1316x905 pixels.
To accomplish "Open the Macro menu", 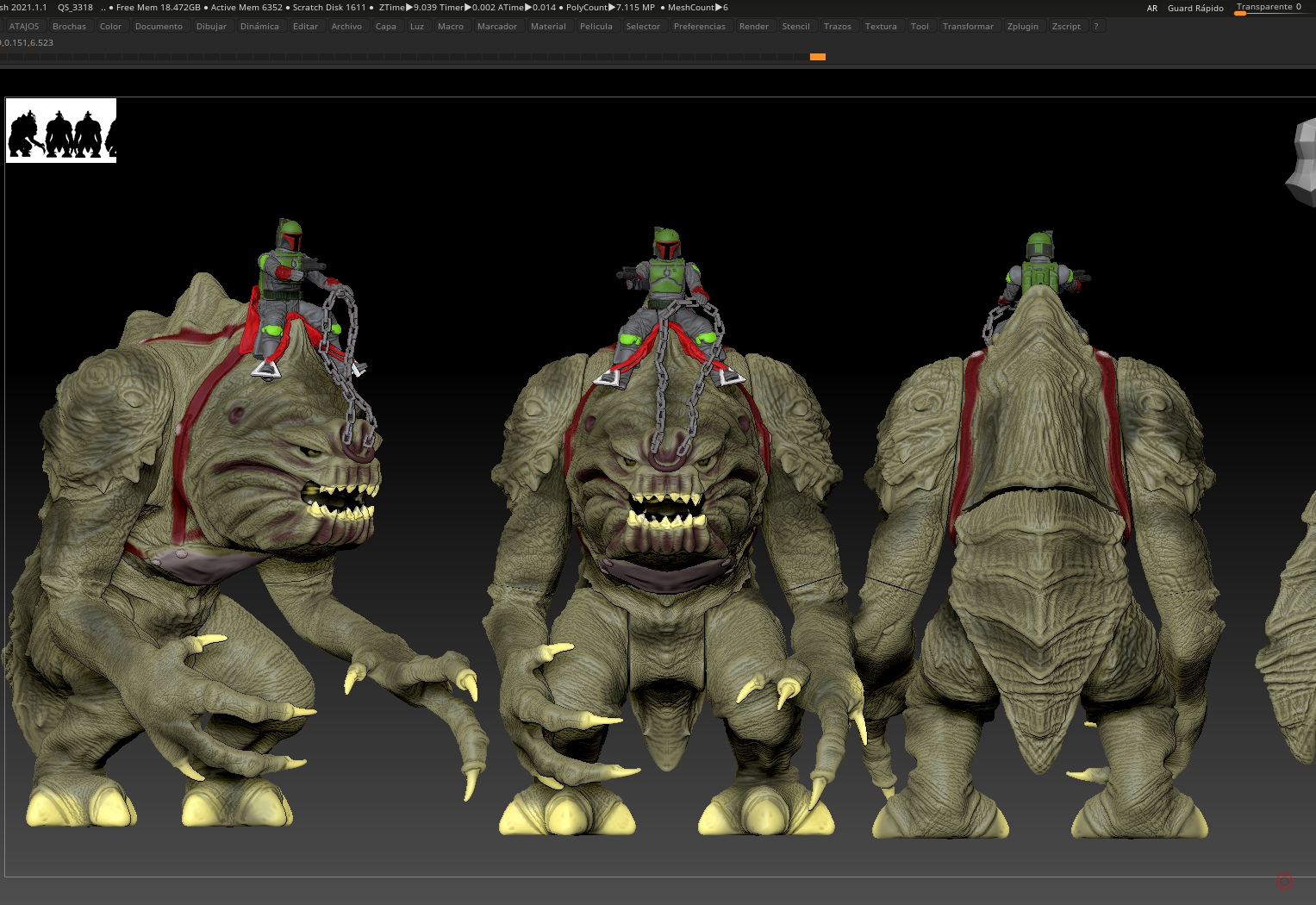I will (x=451, y=27).
